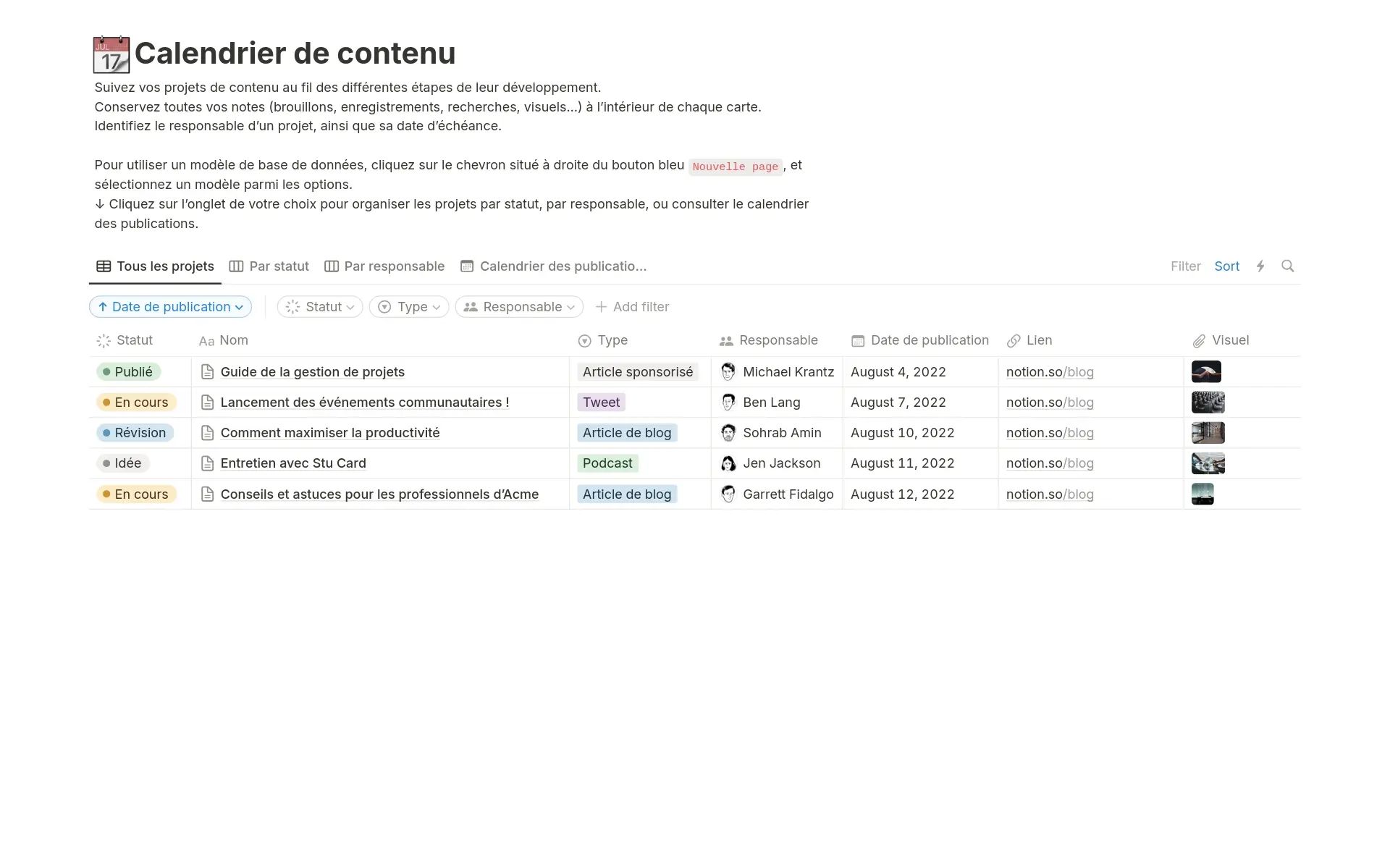Click the table icon beside Tous les projets

point(103,266)
